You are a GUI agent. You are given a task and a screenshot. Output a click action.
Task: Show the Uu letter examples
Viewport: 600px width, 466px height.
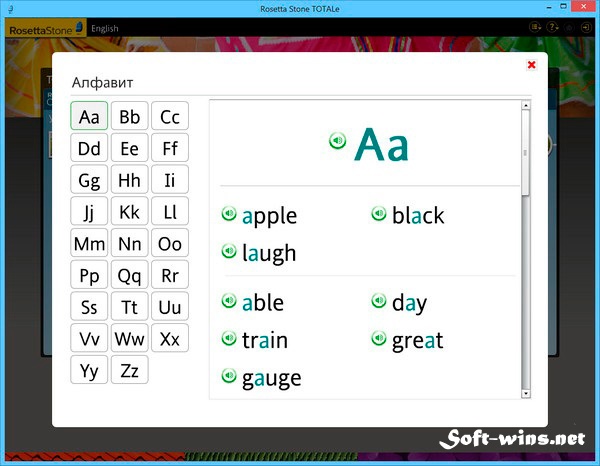point(170,306)
